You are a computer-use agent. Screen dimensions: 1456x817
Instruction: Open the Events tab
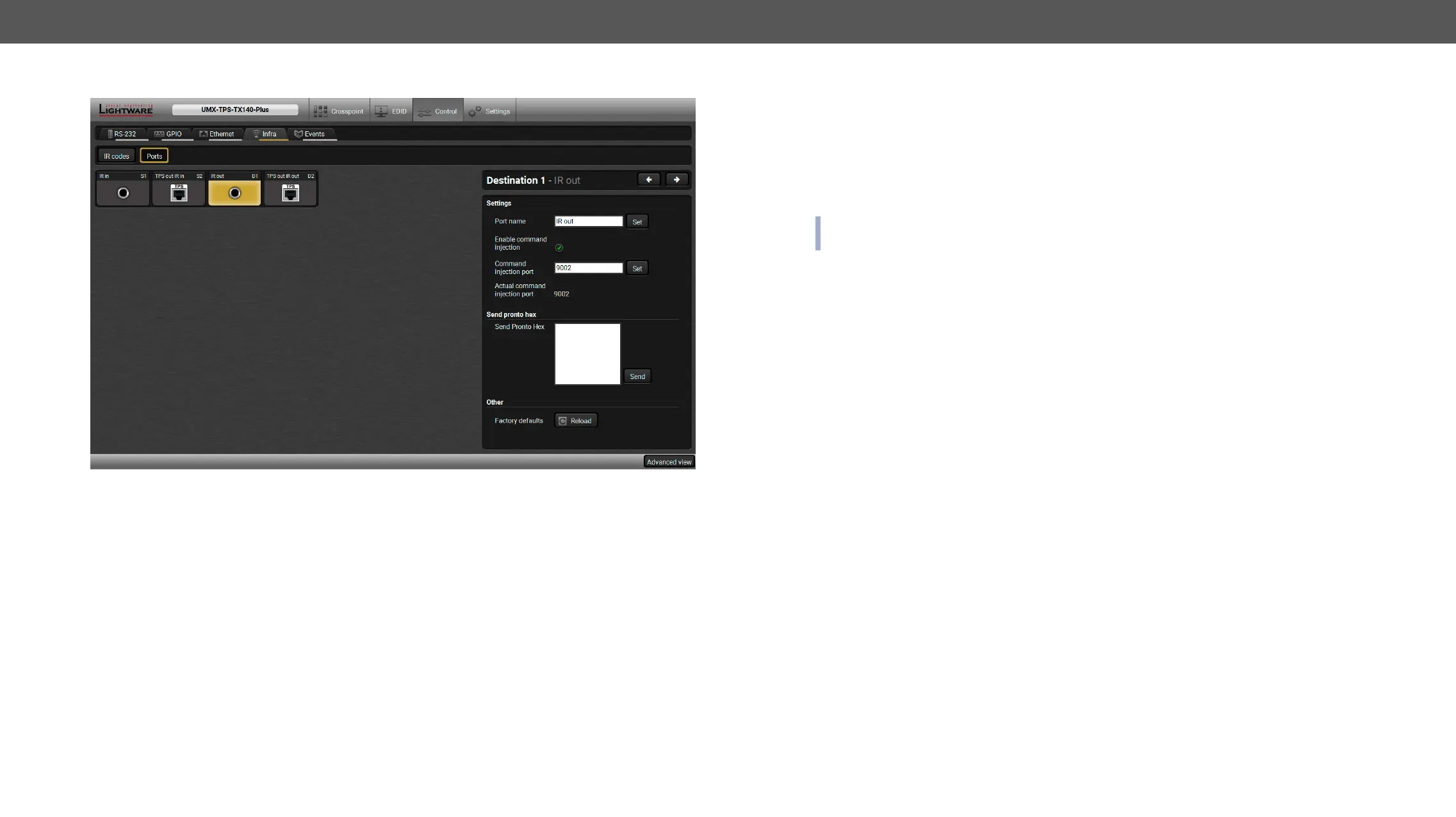click(x=310, y=134)
